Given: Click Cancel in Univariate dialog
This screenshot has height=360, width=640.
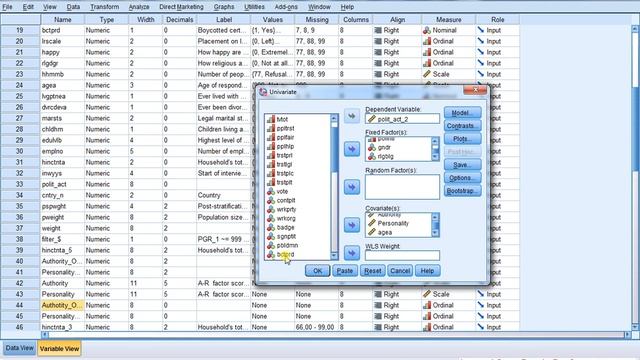Looking at the screenshot, I should (400, 271).
